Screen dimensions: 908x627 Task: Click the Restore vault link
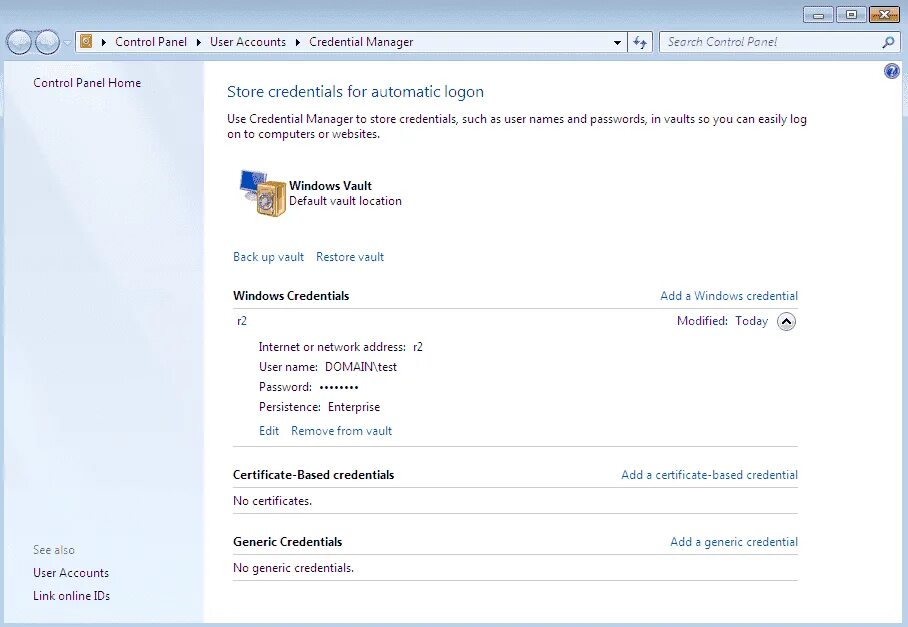[350, 257]
